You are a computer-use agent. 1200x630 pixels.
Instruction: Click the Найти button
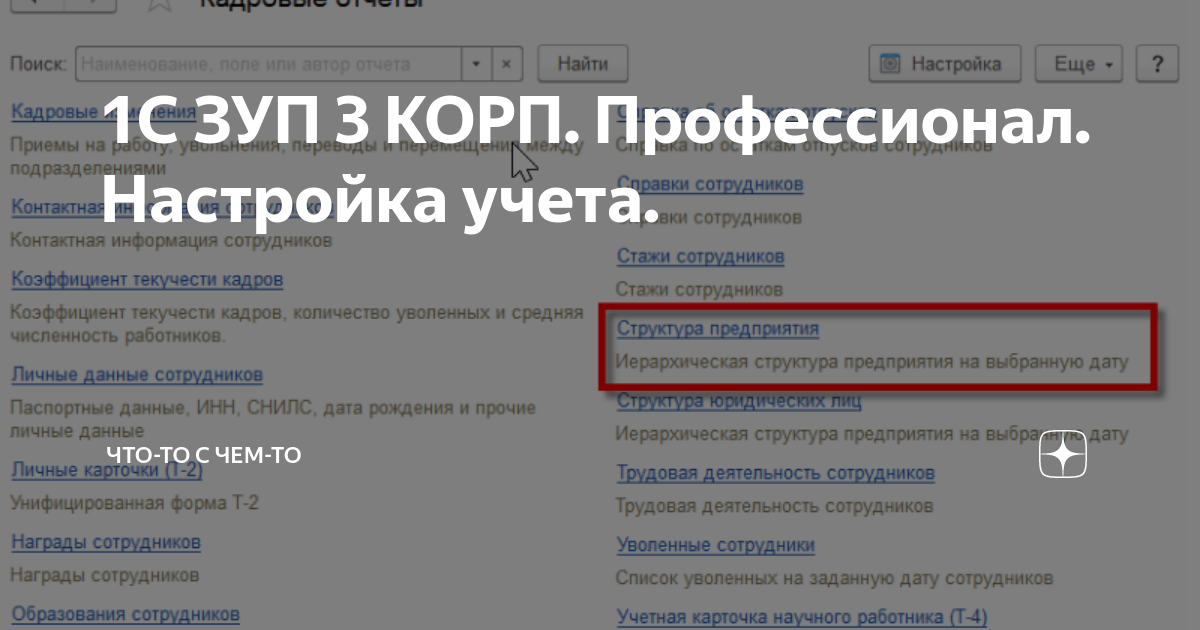point(583,64)
